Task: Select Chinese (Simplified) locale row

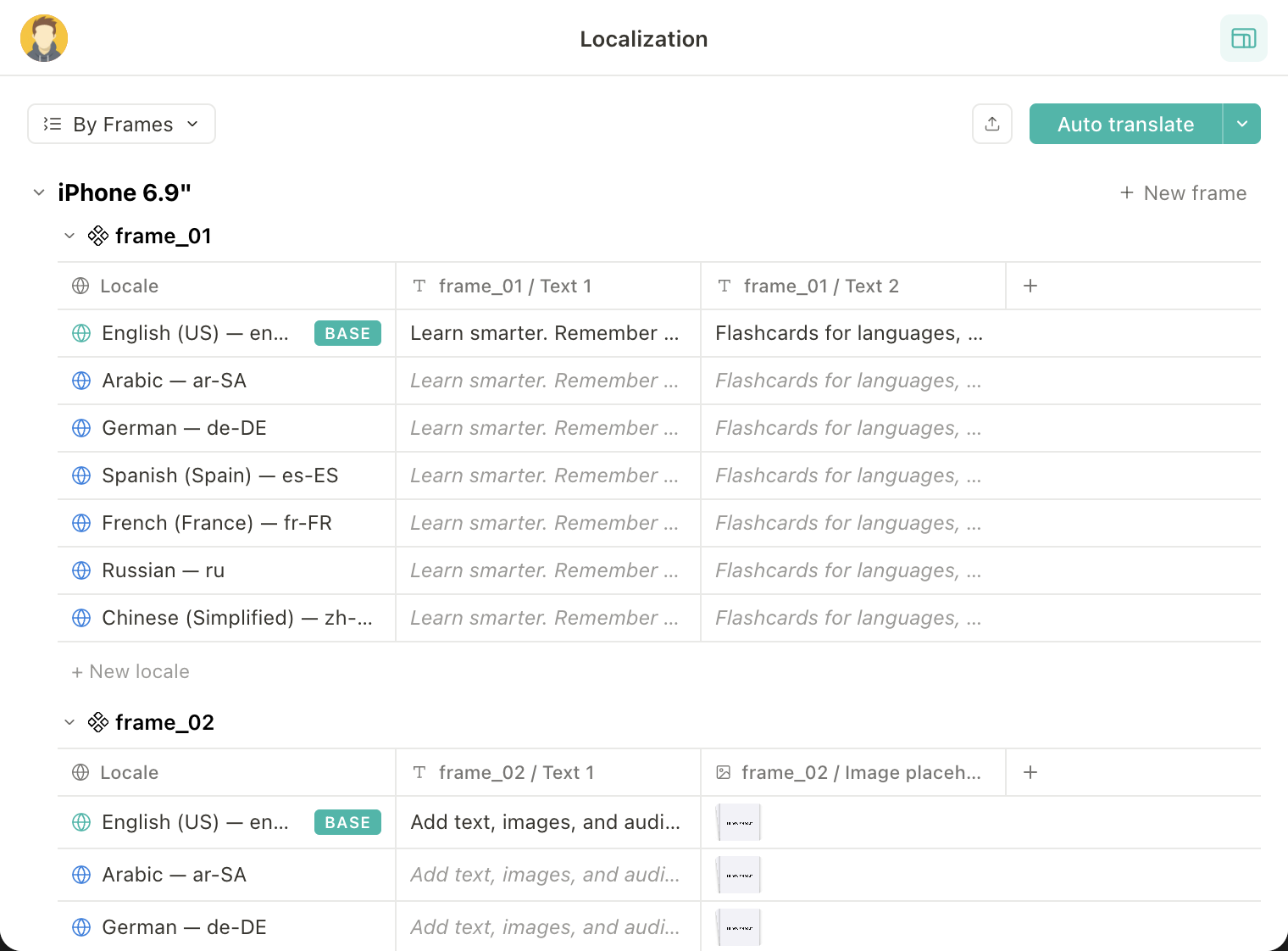Action: click(x=226, y=618)
